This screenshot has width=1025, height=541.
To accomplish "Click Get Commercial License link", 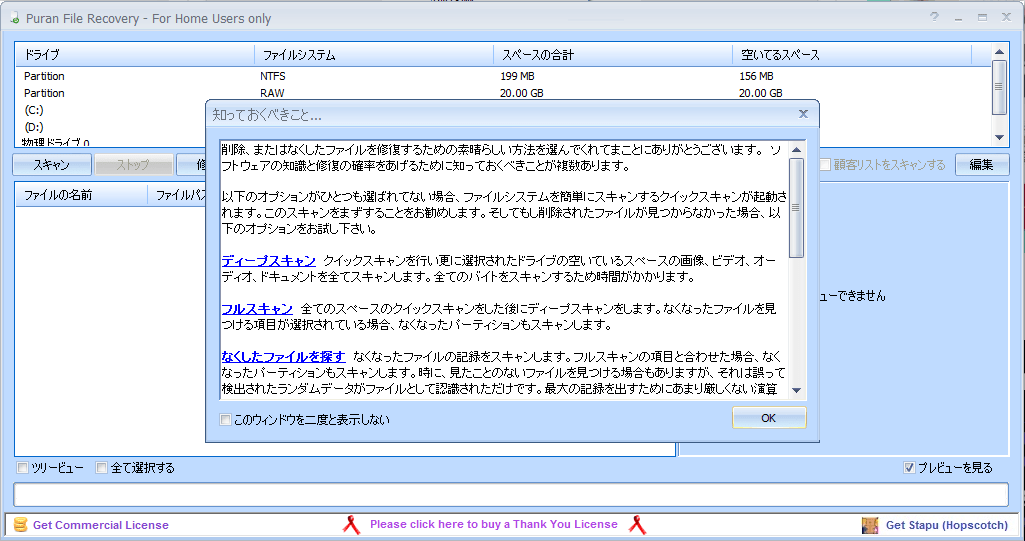I will tap(101, 525).
